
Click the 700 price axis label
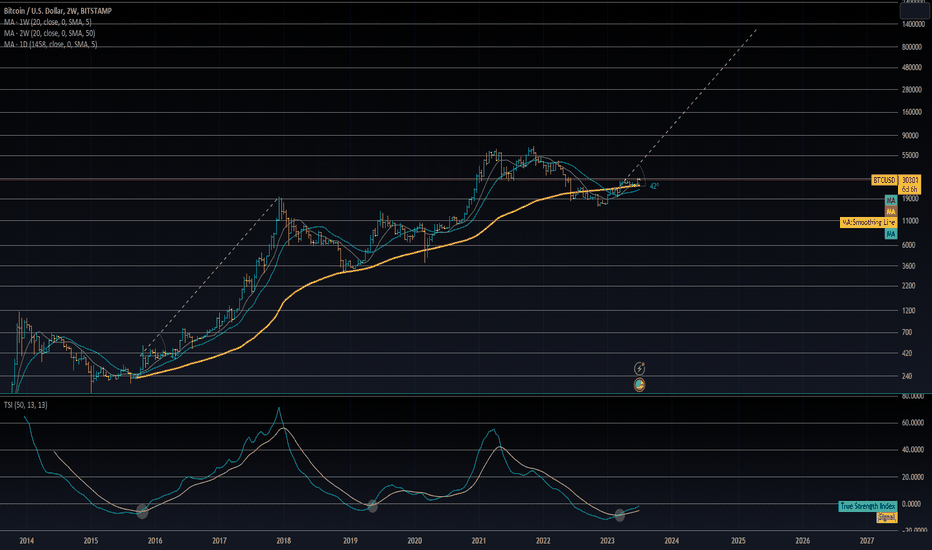(906, 332)
